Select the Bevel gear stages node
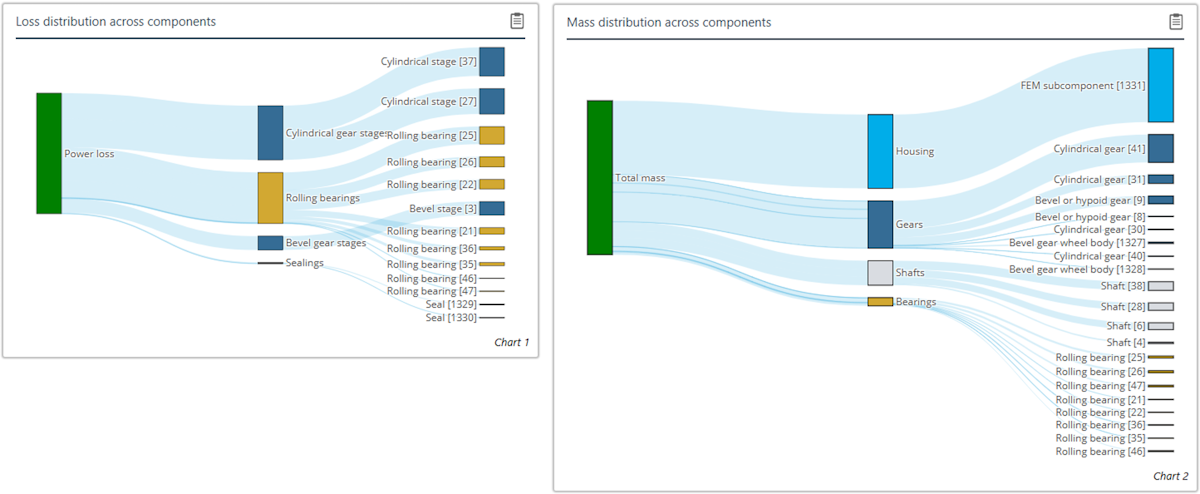The height and width of the screenshot is (494, 1200). click(x=270, y=243)
